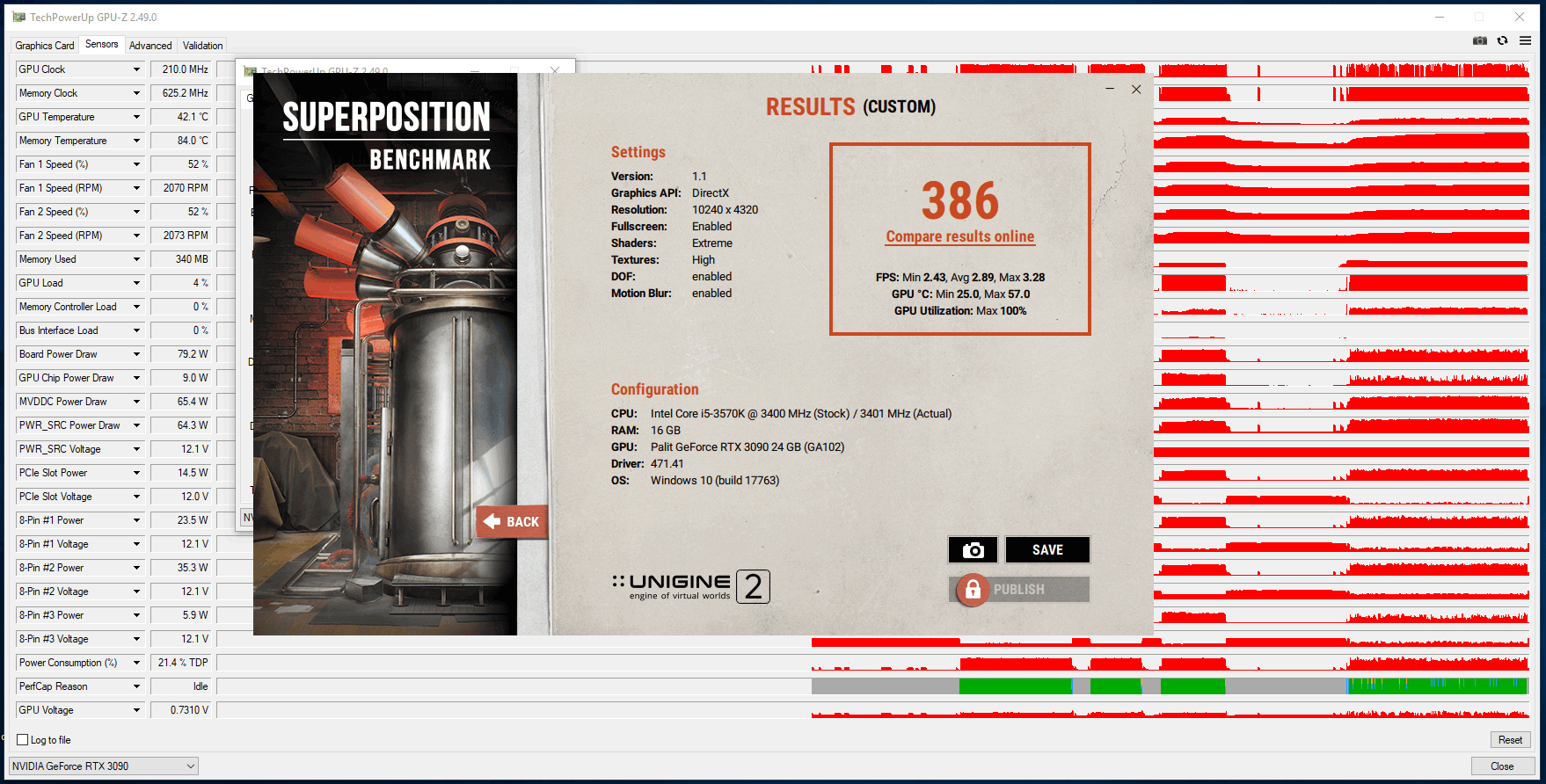Viewport: 1546px width, 784px height.
Task: Minimize the Superposition results window
Action: [x=1110, y=89]
